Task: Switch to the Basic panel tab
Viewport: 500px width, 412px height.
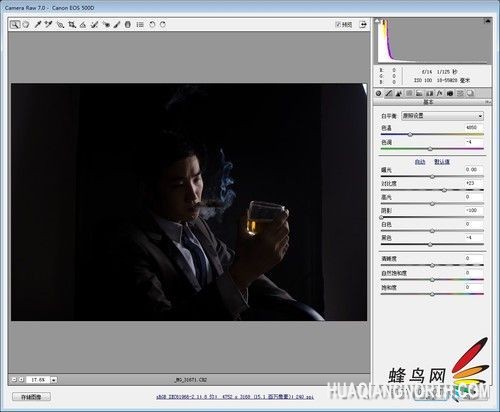Action: (x=378, y=93)
